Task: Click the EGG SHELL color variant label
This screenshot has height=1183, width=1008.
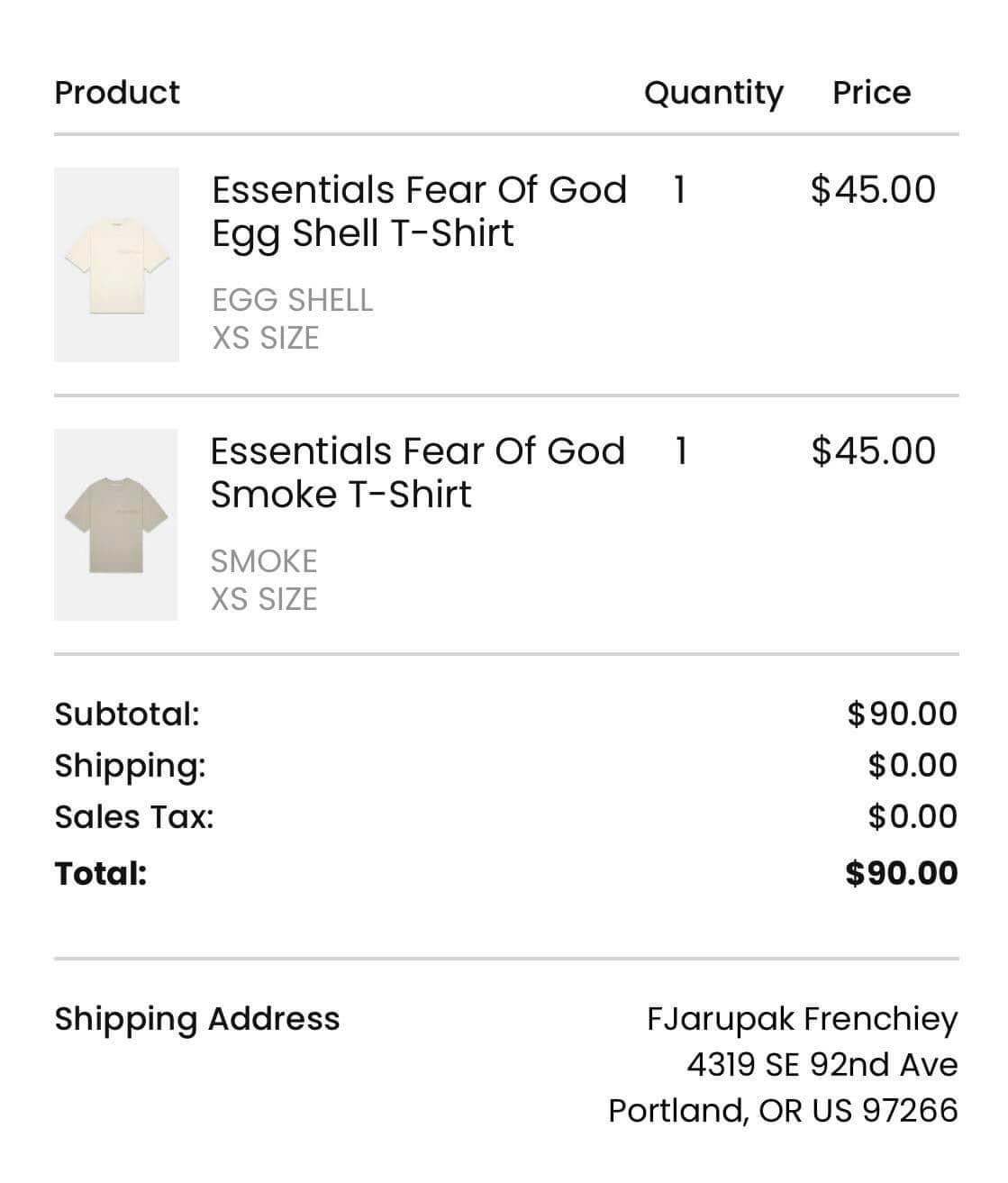Action: point(292,300)
